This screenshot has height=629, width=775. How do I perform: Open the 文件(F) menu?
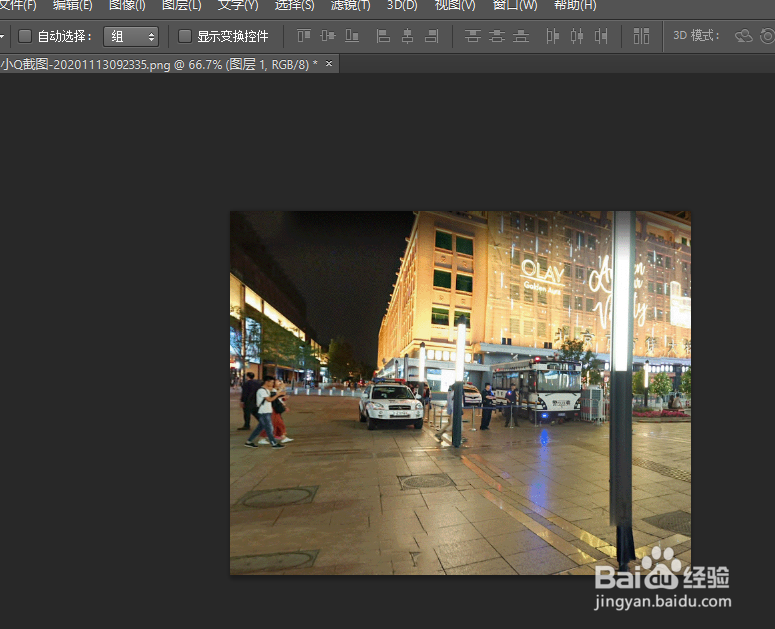(x=18, y=5)
